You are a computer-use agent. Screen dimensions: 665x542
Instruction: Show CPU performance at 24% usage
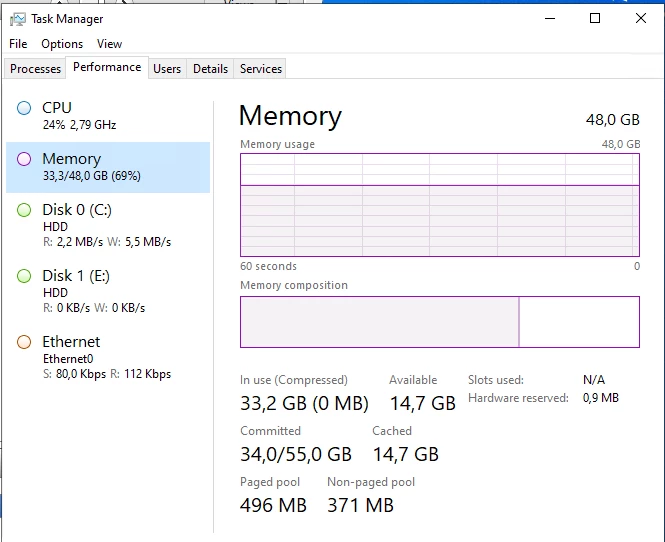[x=108, y=116]
